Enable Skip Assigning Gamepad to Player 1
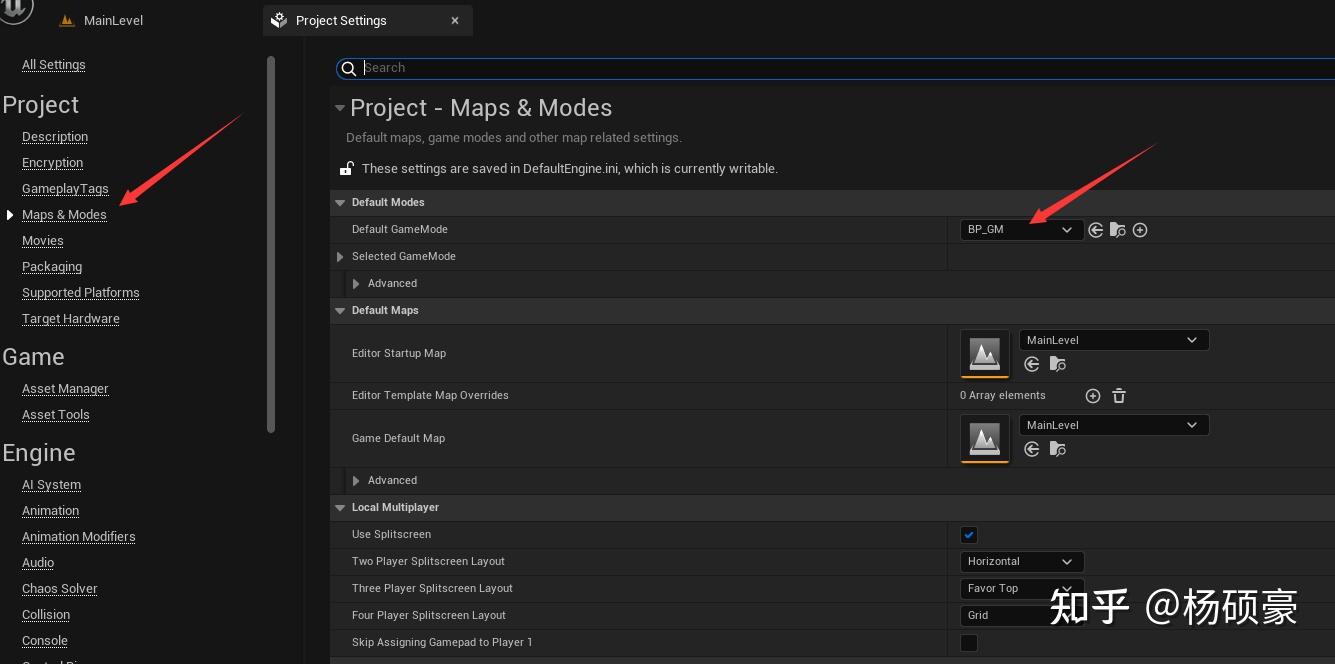The width and height of the screenshot is (1335, 664). (x=969, y=643)
